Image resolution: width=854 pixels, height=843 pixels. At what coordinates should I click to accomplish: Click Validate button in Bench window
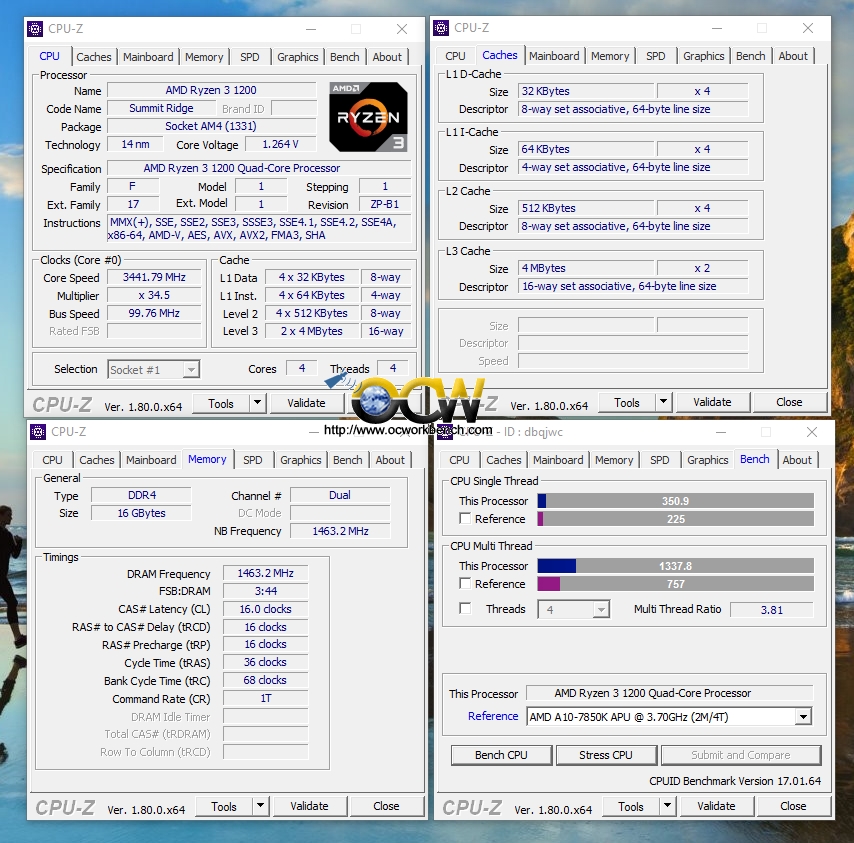[716, 806]
